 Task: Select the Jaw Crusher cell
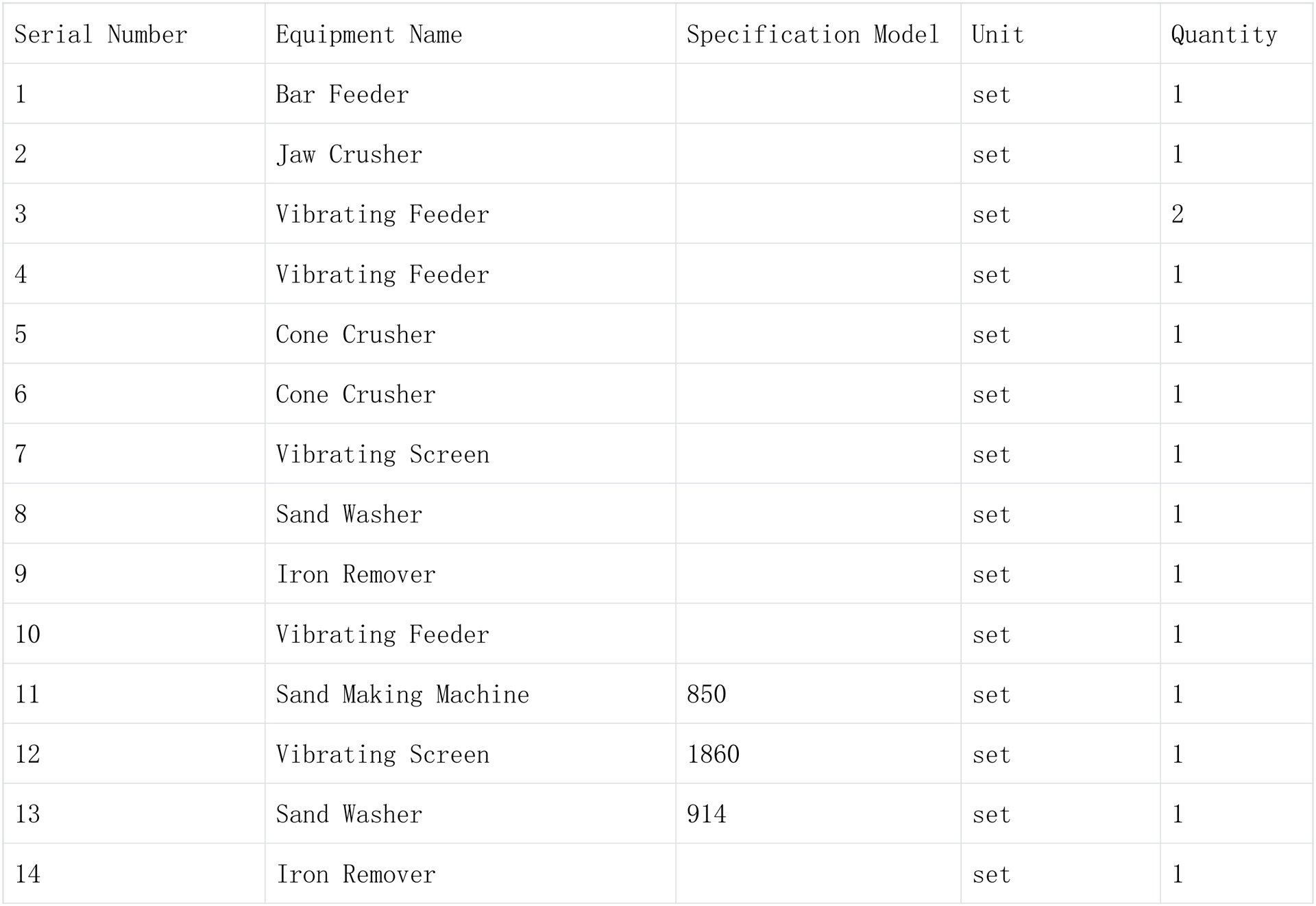470,154
